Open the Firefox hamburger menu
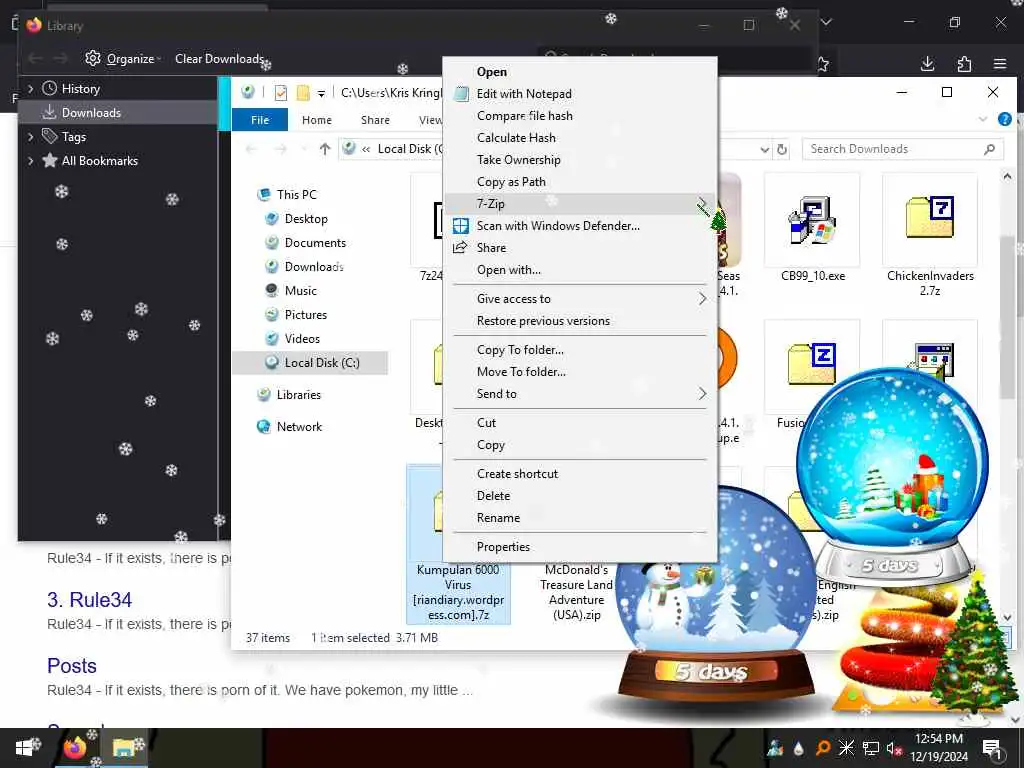 pyautogui.click(x=1000, y=63)
